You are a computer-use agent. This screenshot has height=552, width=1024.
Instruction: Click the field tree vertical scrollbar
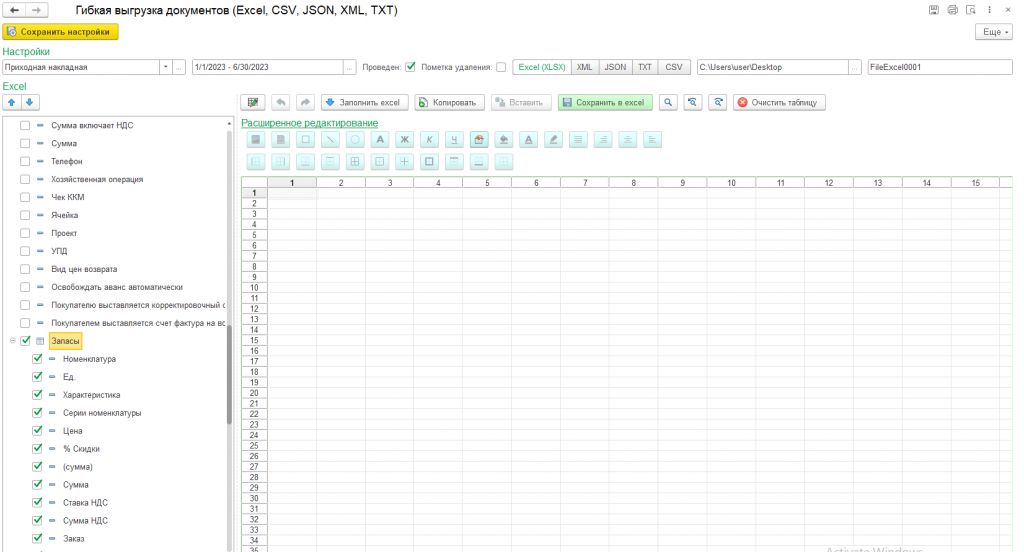click(229, 374)
